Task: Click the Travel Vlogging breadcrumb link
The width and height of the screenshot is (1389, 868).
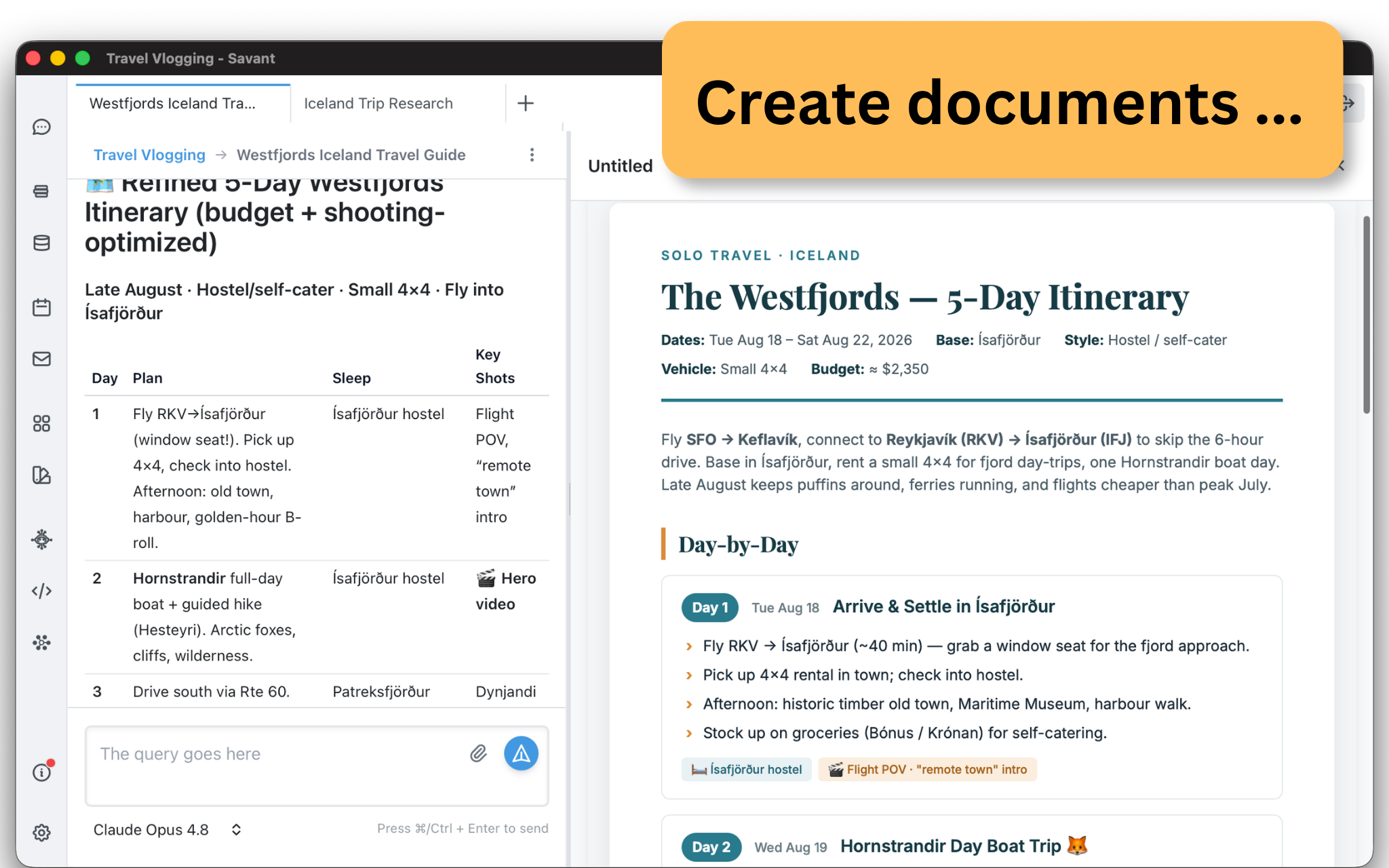Action: (149, 155)
